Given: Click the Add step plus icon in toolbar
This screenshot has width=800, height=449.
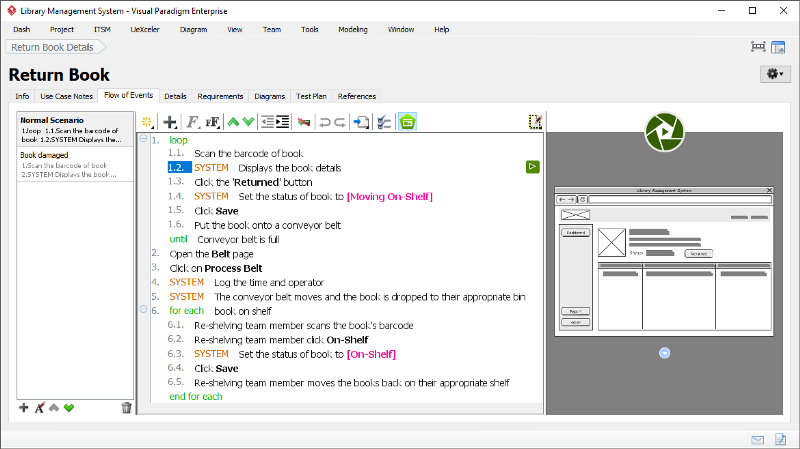Looking at the screenshot, I should (x=170, y=122).
